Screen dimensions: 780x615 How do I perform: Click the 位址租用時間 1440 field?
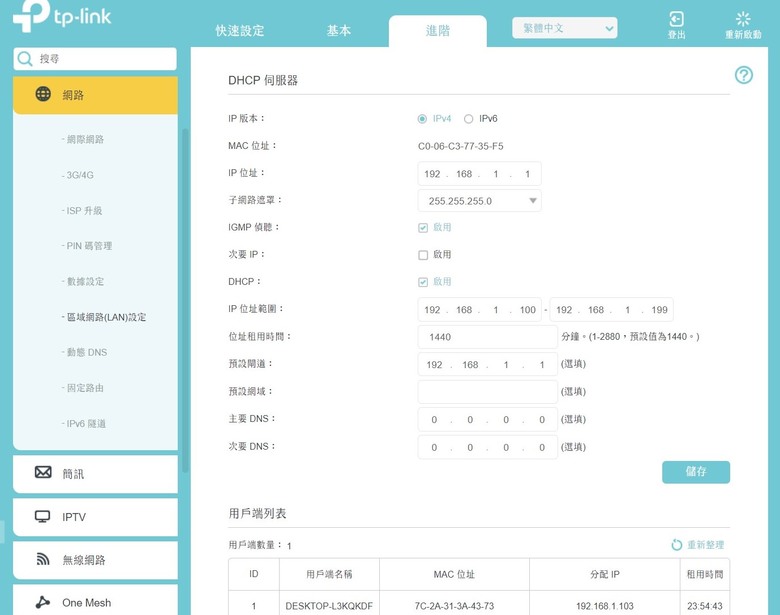point(488,337)
